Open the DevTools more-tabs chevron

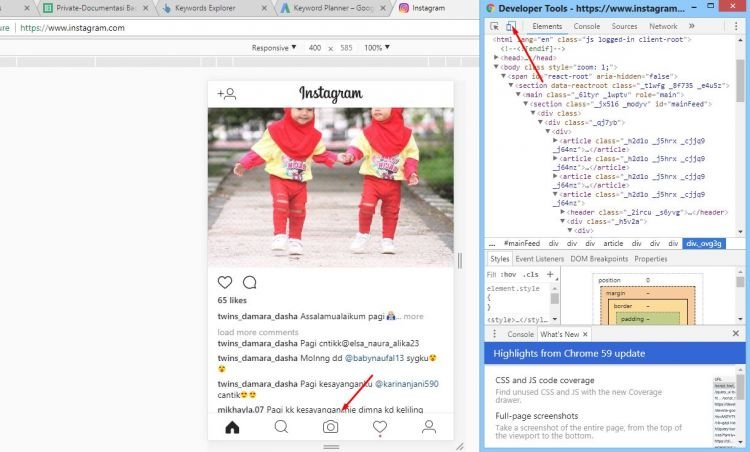(692, 26)
